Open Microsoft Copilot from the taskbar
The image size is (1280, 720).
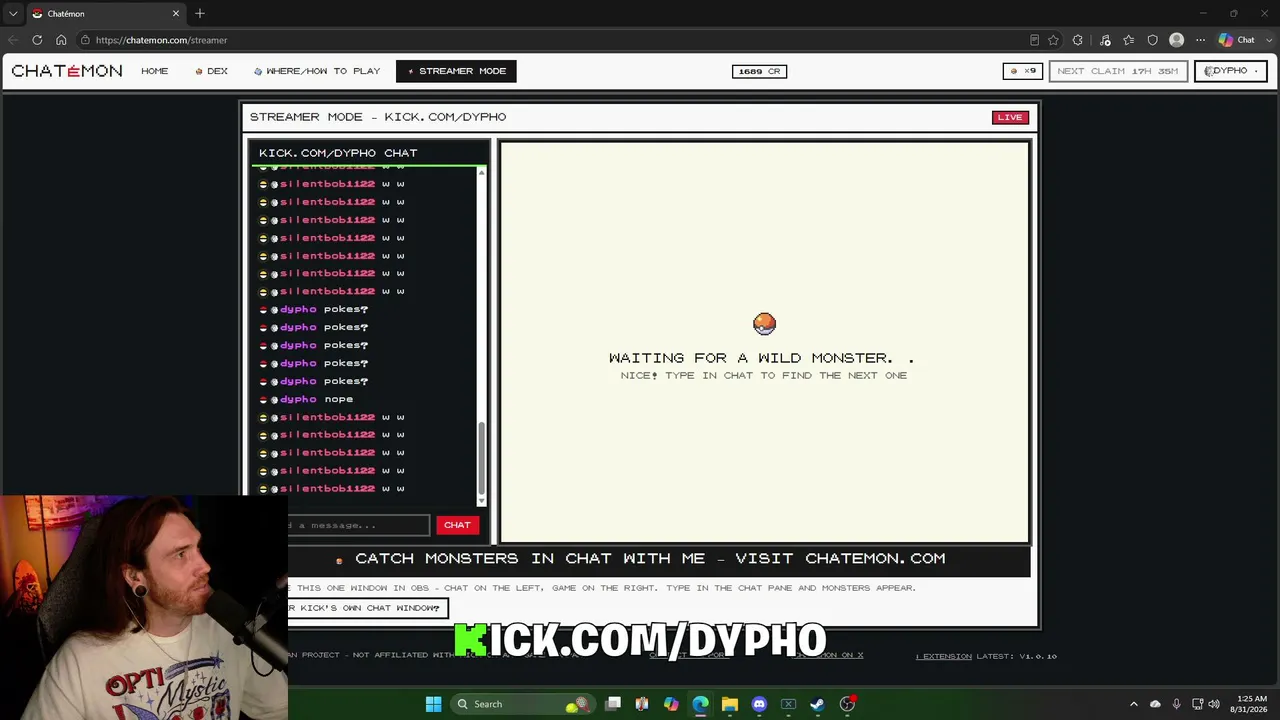[671, 704]
